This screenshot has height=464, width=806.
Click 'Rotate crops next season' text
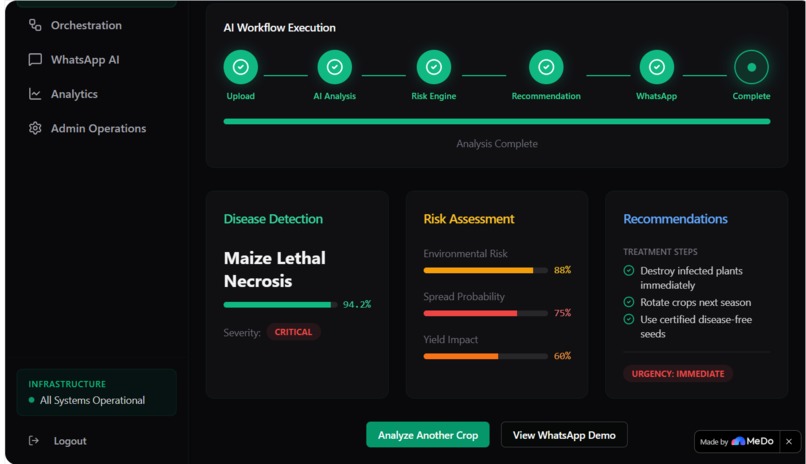(695, 302)
